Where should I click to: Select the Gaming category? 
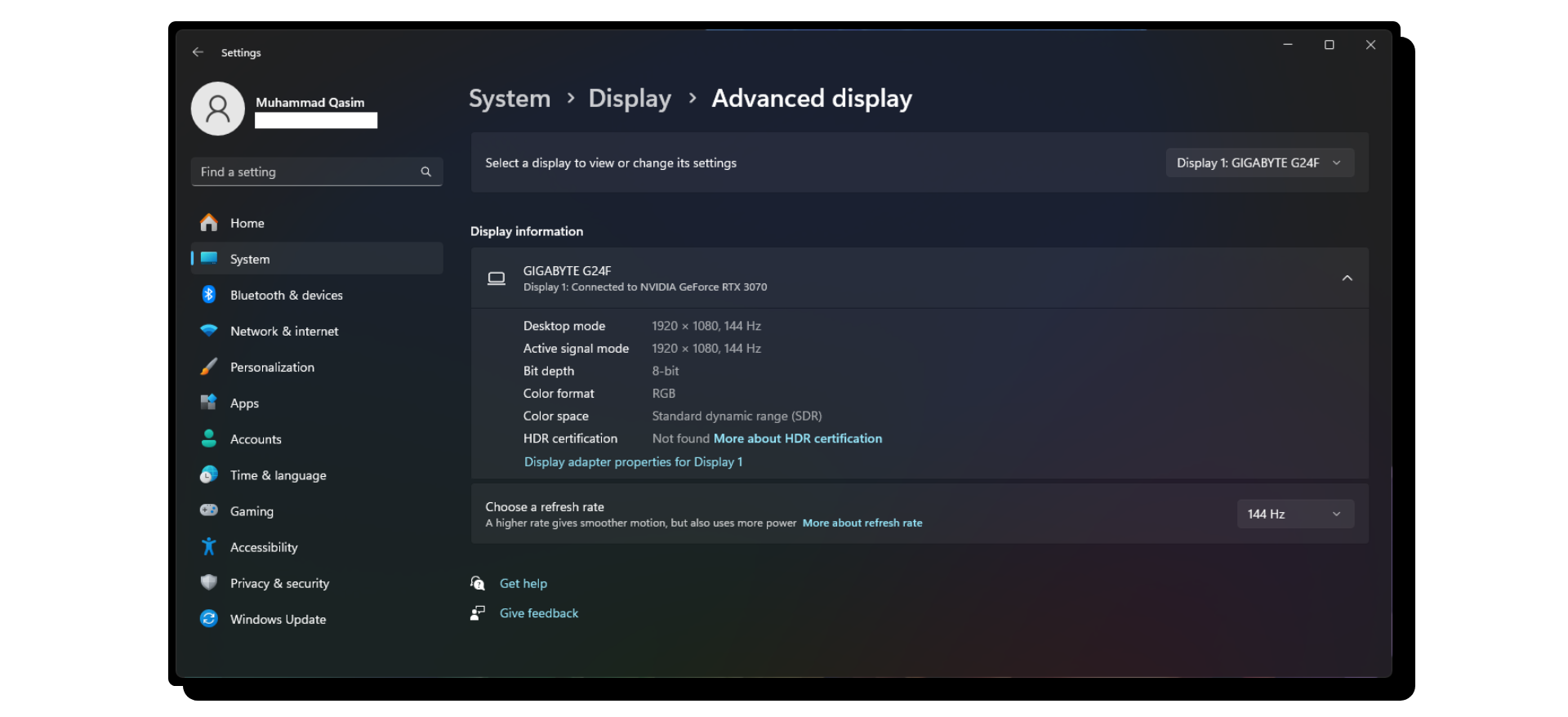pyautogui.click(x=317, y=510)
